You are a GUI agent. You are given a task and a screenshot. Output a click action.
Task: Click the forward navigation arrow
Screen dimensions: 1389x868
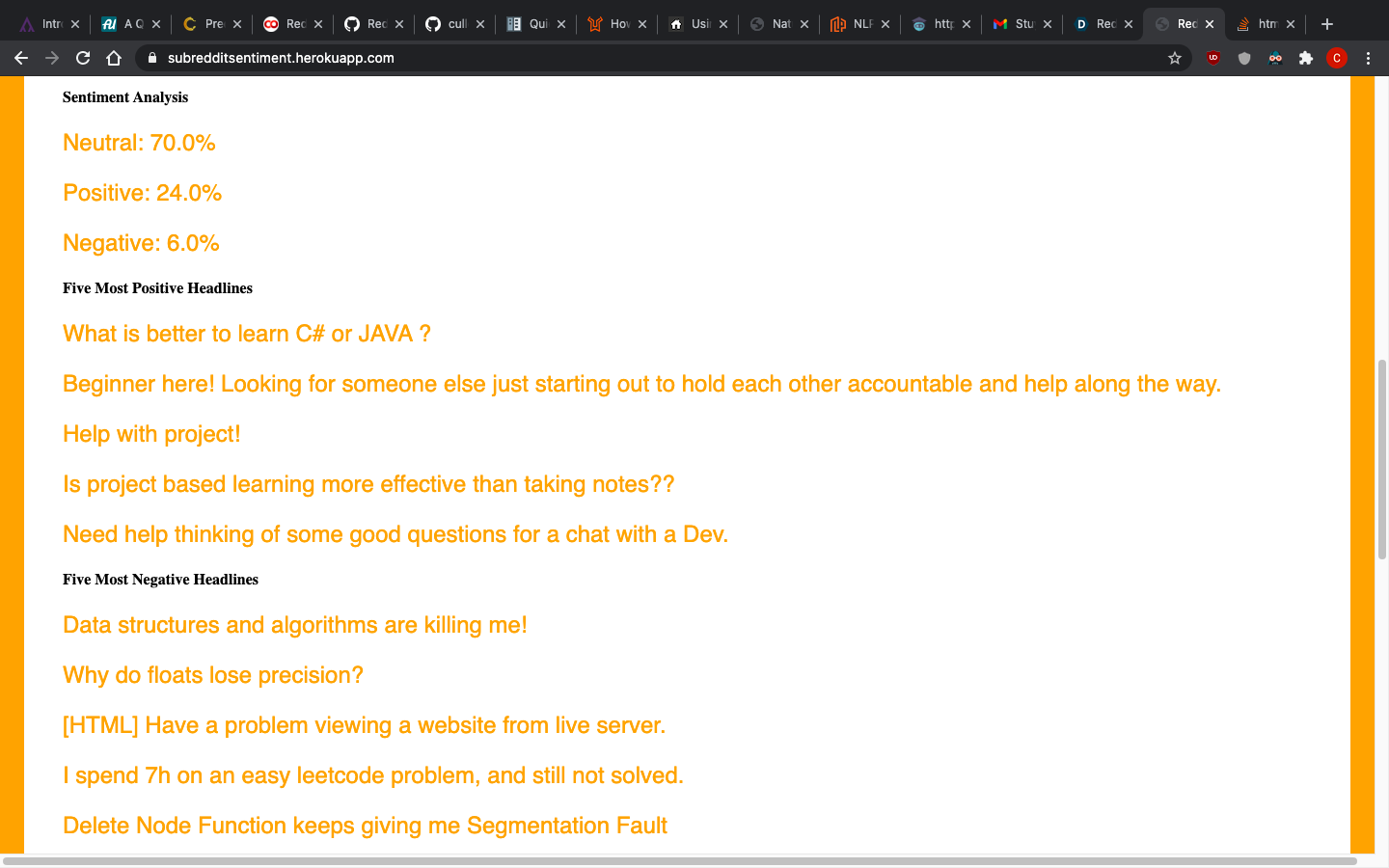pyautogui.click(x=52, y=58)
